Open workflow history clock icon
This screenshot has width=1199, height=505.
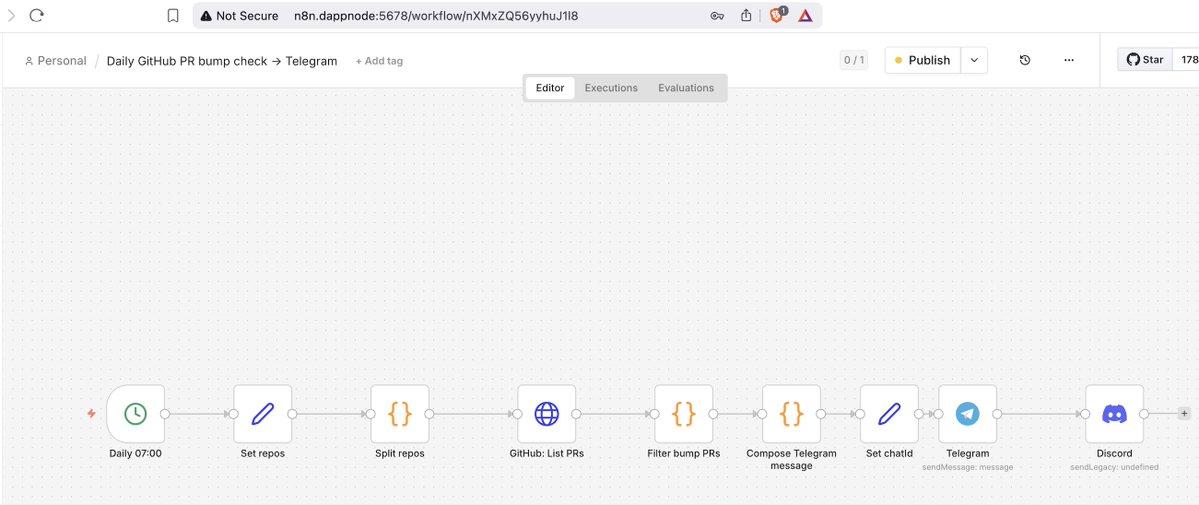[1025, 60]
